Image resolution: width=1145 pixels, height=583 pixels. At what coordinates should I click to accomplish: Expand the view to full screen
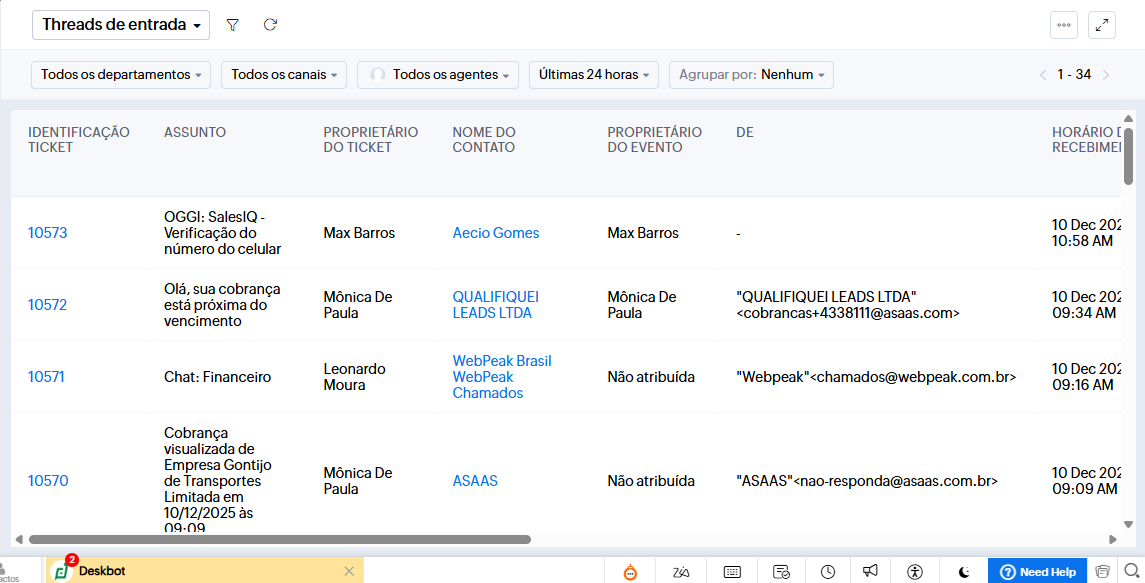1102,25
